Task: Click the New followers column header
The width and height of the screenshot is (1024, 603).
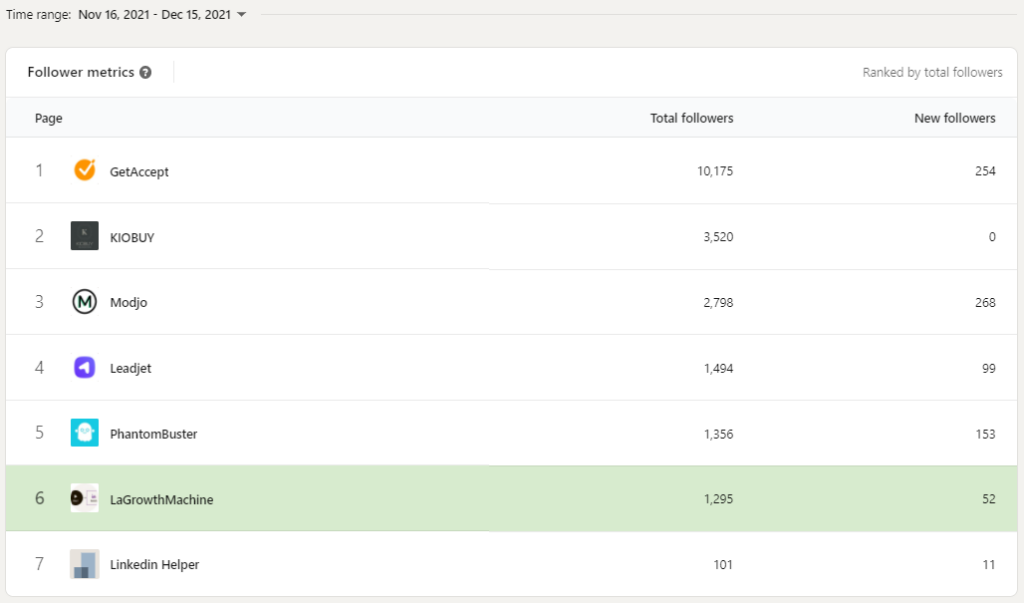Action: click(954, 118)
